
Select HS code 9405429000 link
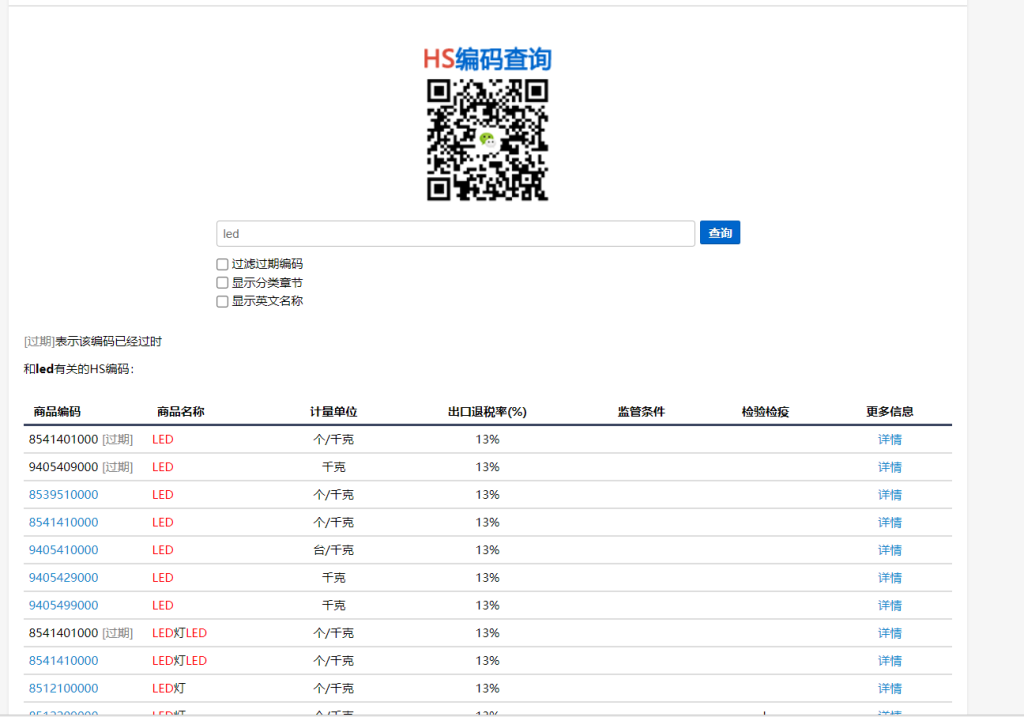click(63, 578)
